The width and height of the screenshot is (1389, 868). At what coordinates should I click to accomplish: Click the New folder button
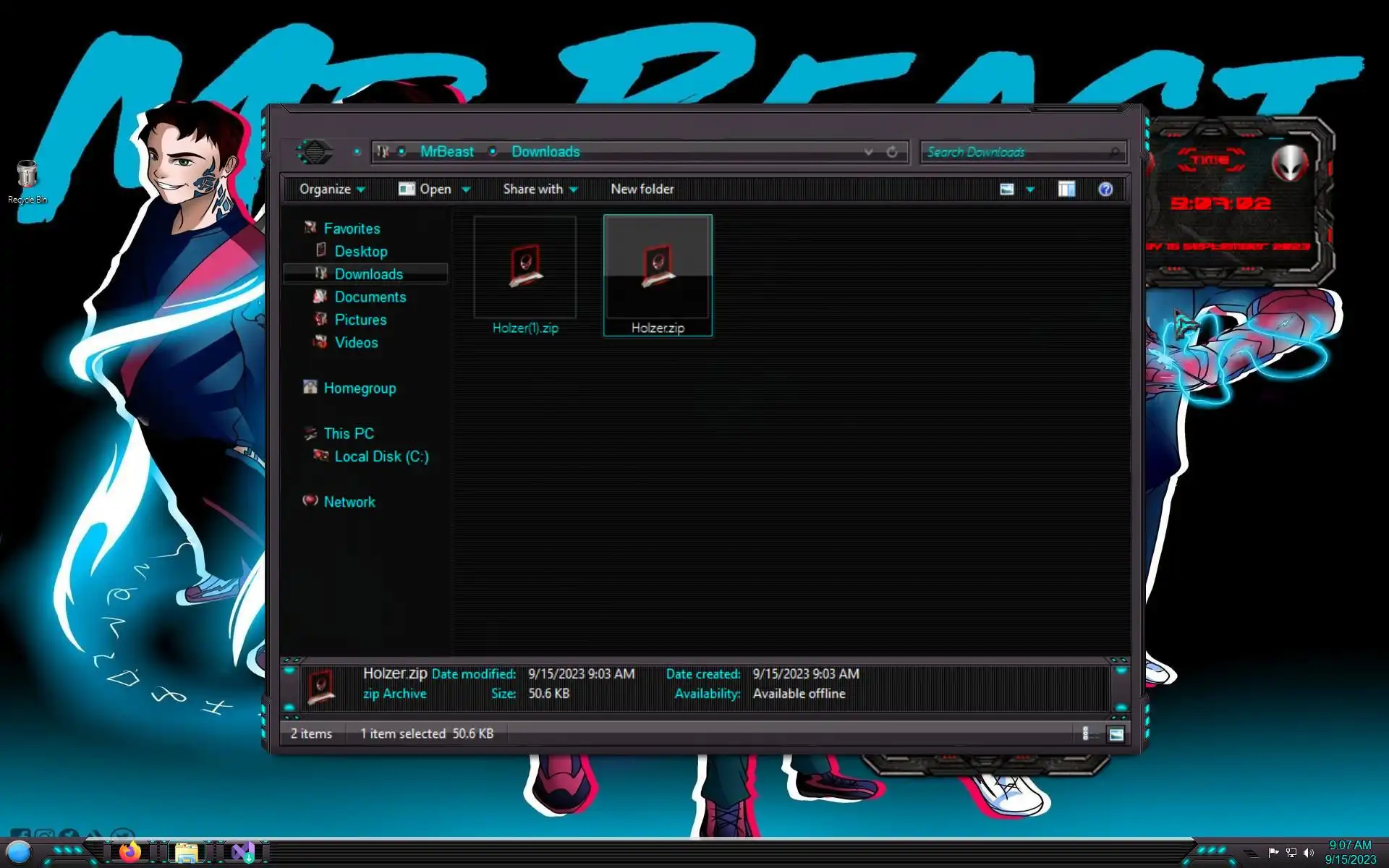[642, 190]
